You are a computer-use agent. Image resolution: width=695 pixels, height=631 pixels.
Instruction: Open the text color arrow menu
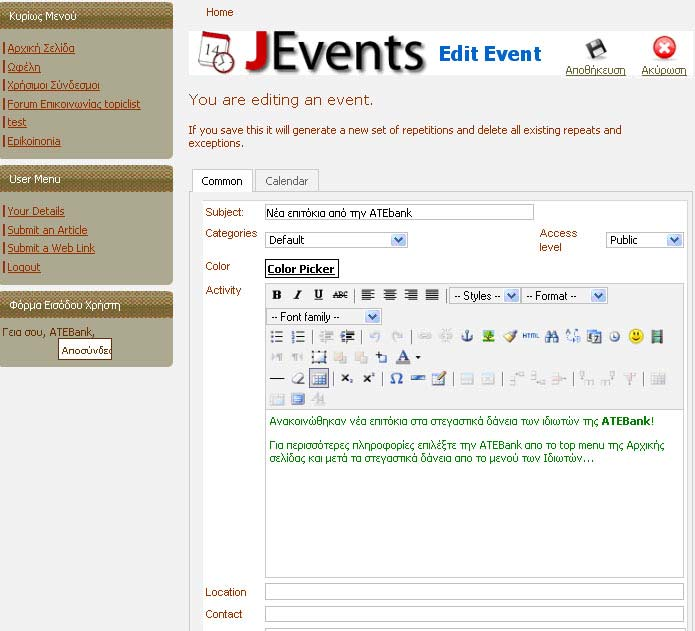click(x=418, y=357)
